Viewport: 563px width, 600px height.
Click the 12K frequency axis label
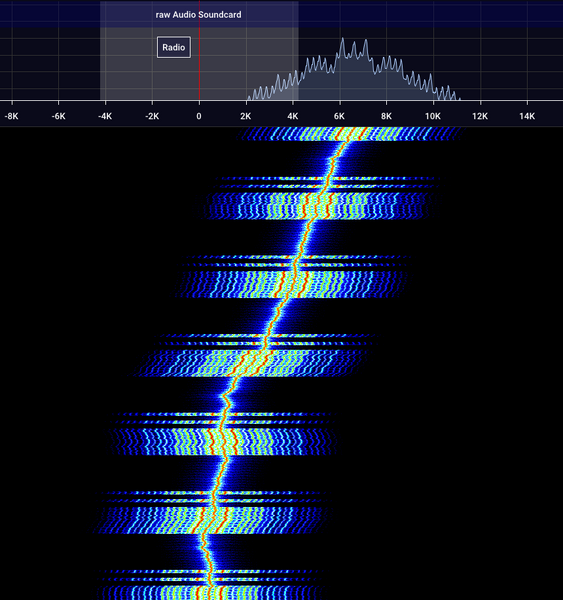480,116
